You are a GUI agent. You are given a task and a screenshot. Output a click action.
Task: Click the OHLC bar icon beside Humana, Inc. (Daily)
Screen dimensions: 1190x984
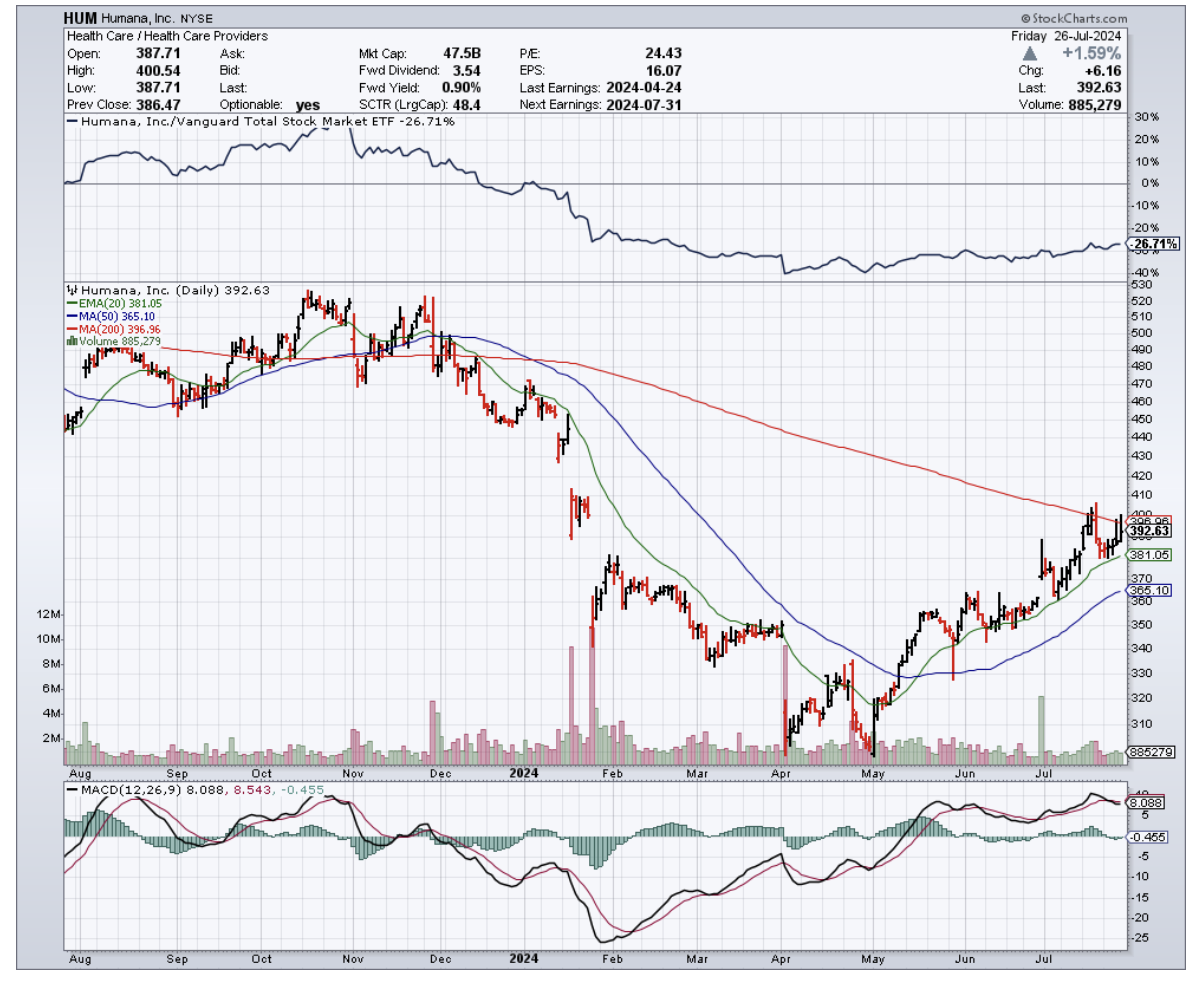point(70,290)
